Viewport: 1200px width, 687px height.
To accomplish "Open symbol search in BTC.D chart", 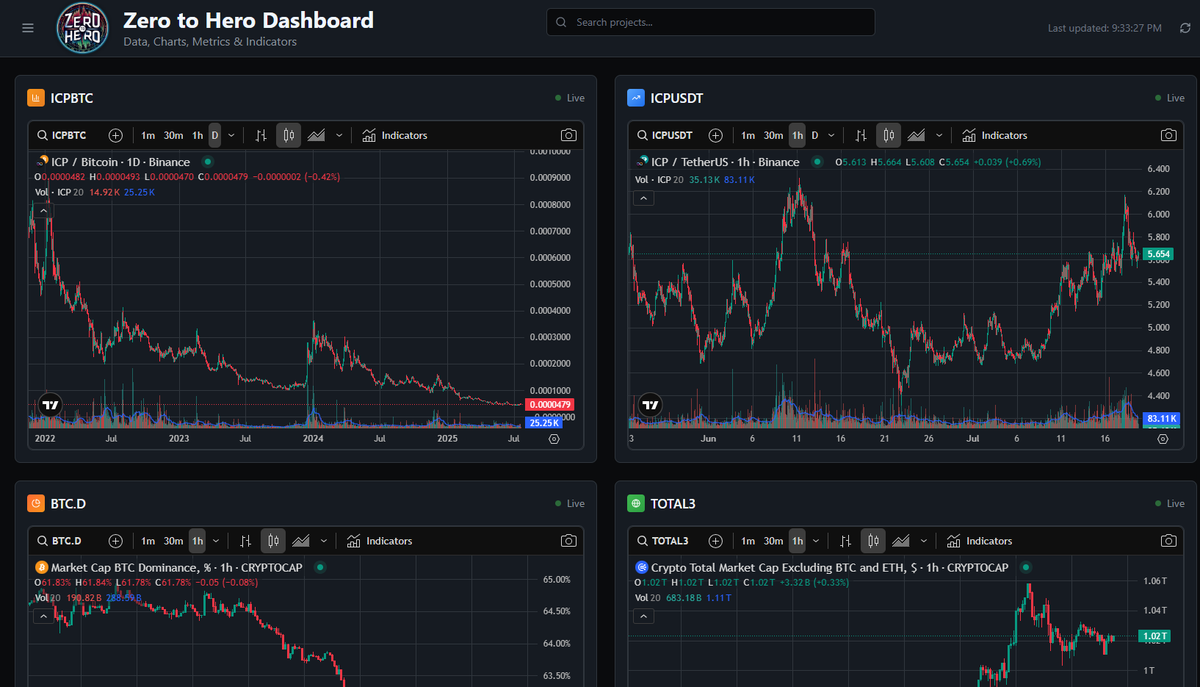I will pyautogui.click(x=59, y=541).
